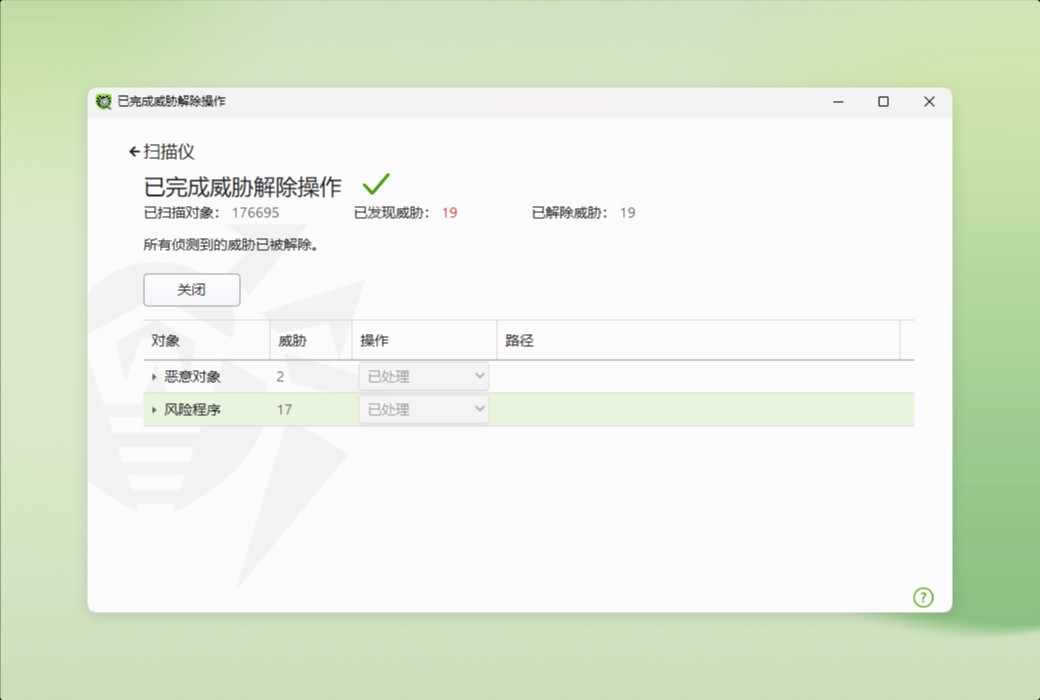Click the expand triangle before 风险程序
1040x700 pixels.
156,409
